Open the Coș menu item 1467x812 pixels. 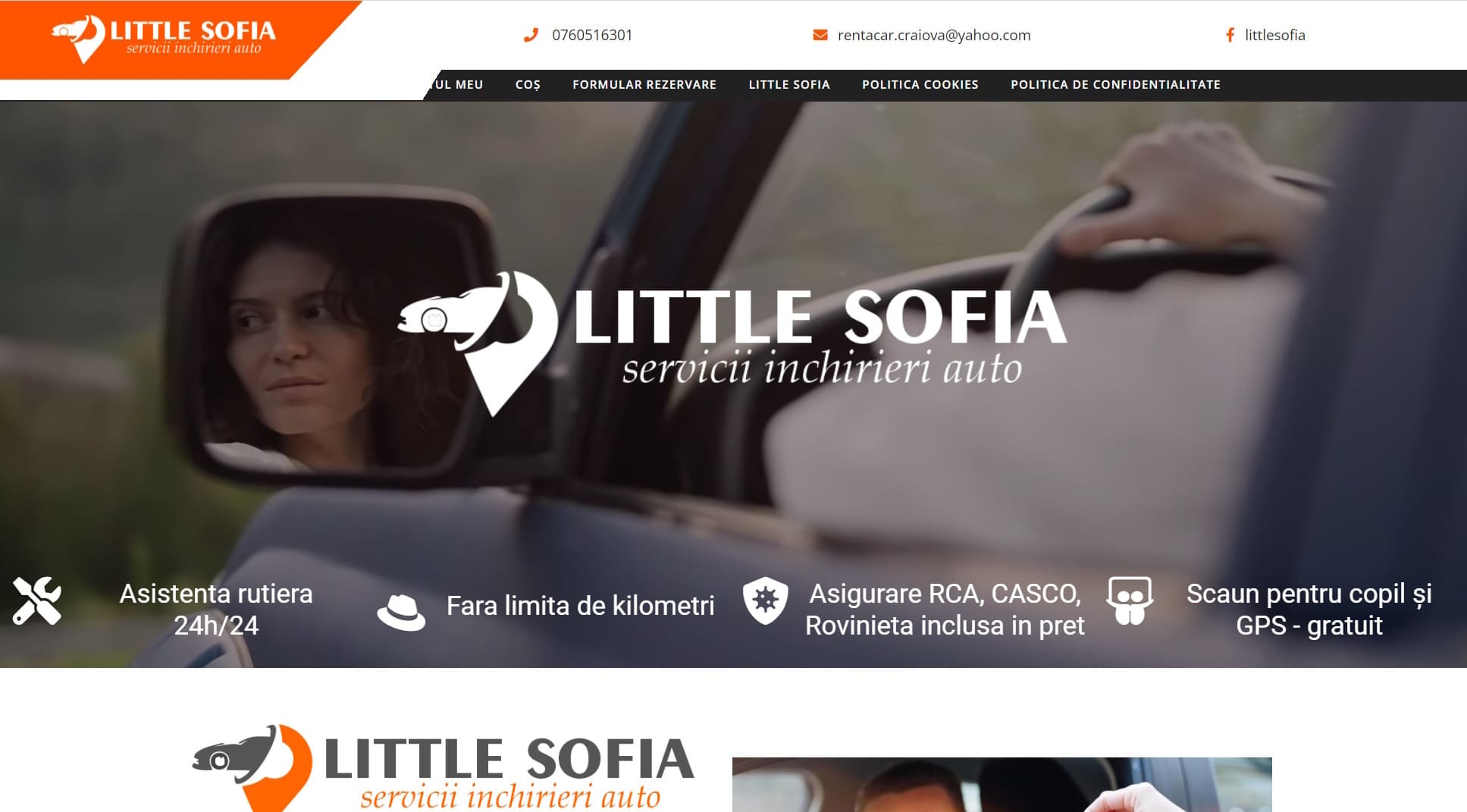coord(528,85)
